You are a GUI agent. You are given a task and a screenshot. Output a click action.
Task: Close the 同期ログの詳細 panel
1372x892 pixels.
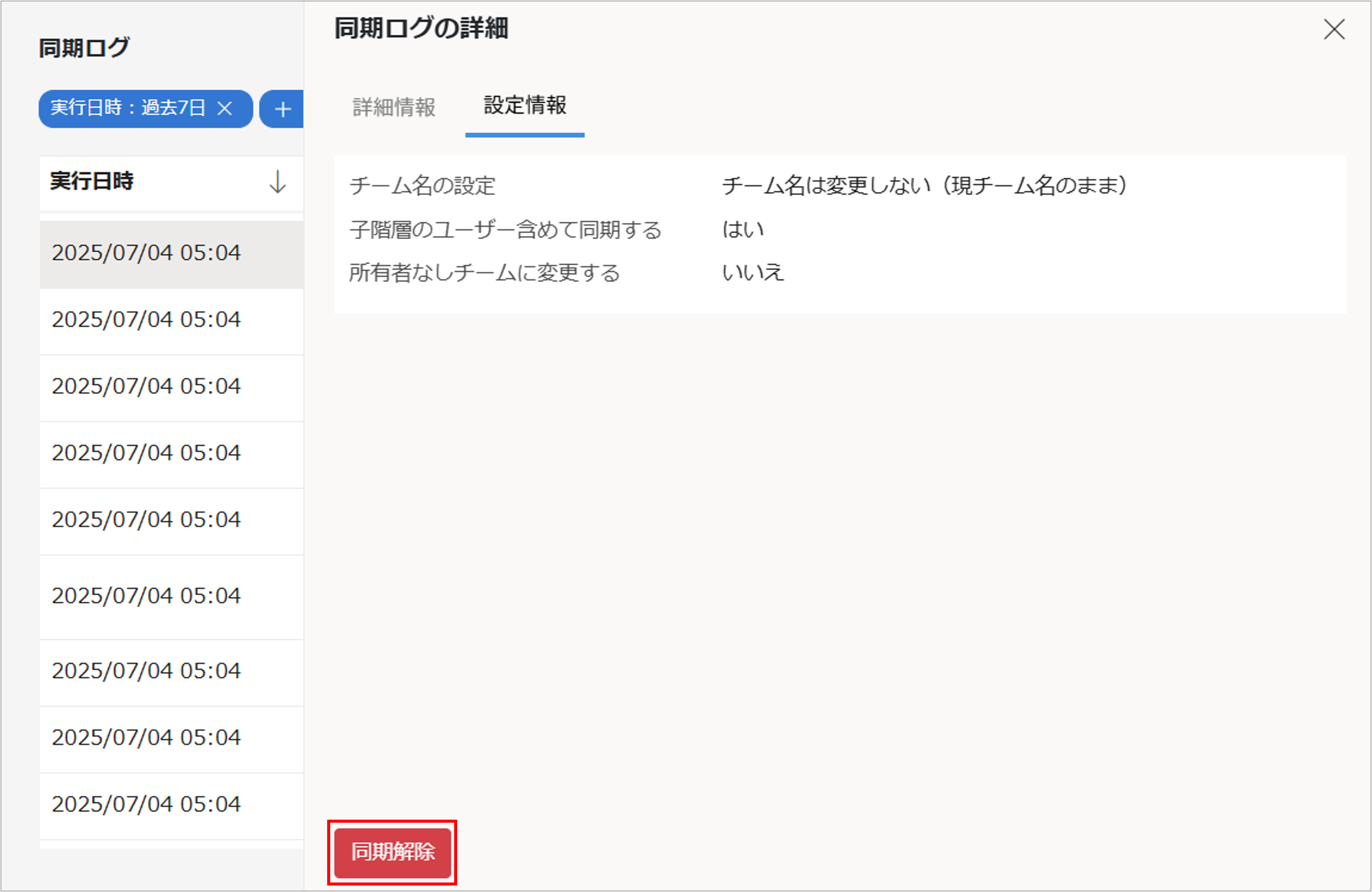coord(1333,29)
